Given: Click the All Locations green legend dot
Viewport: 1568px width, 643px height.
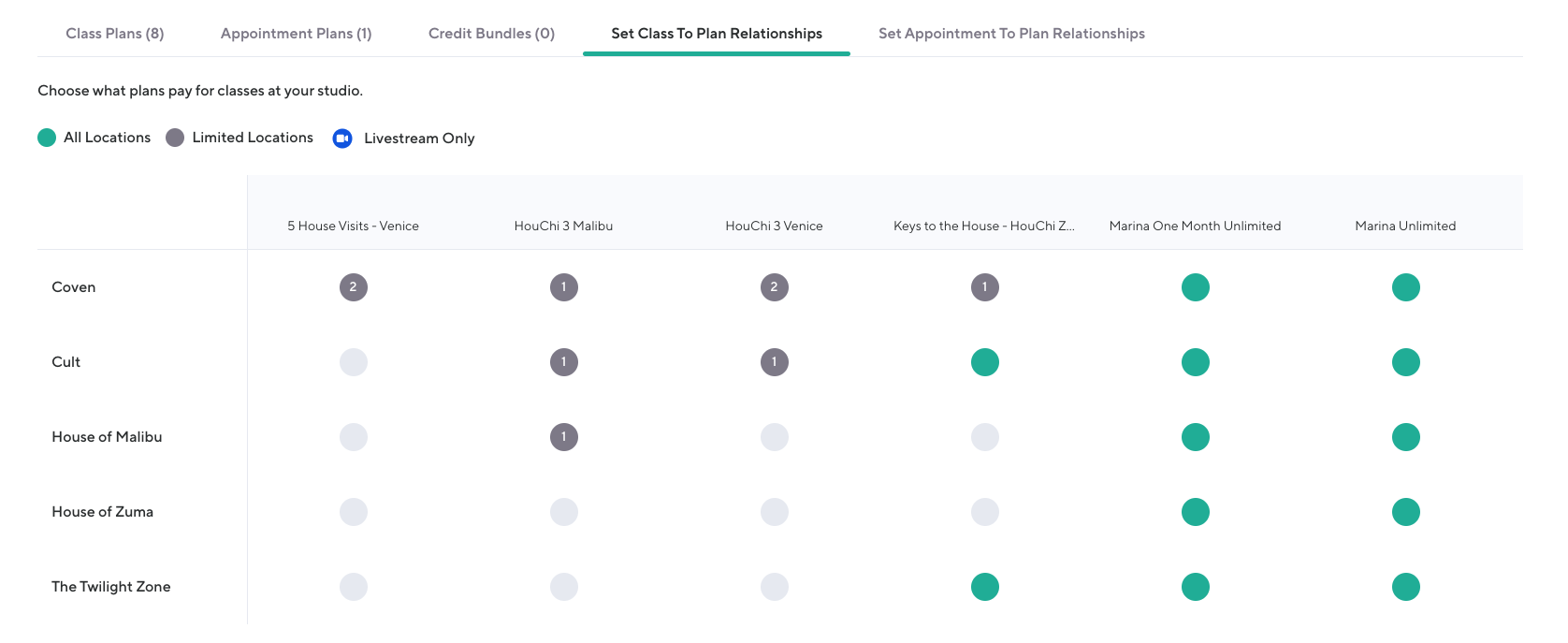Looking at the screenshot, I should point(47,138).
